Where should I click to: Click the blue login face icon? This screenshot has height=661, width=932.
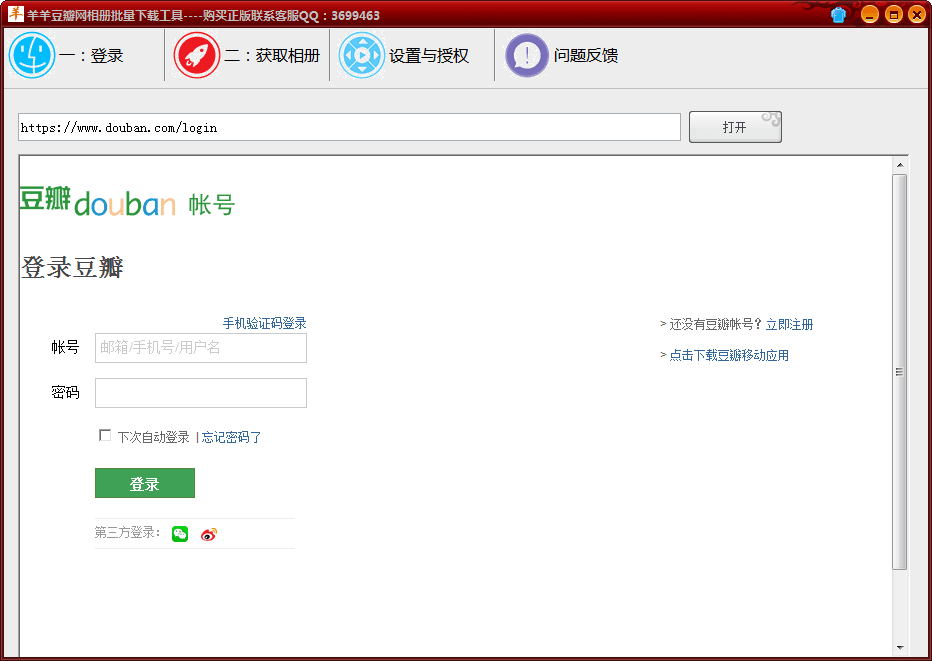click(x=32, y=55)
